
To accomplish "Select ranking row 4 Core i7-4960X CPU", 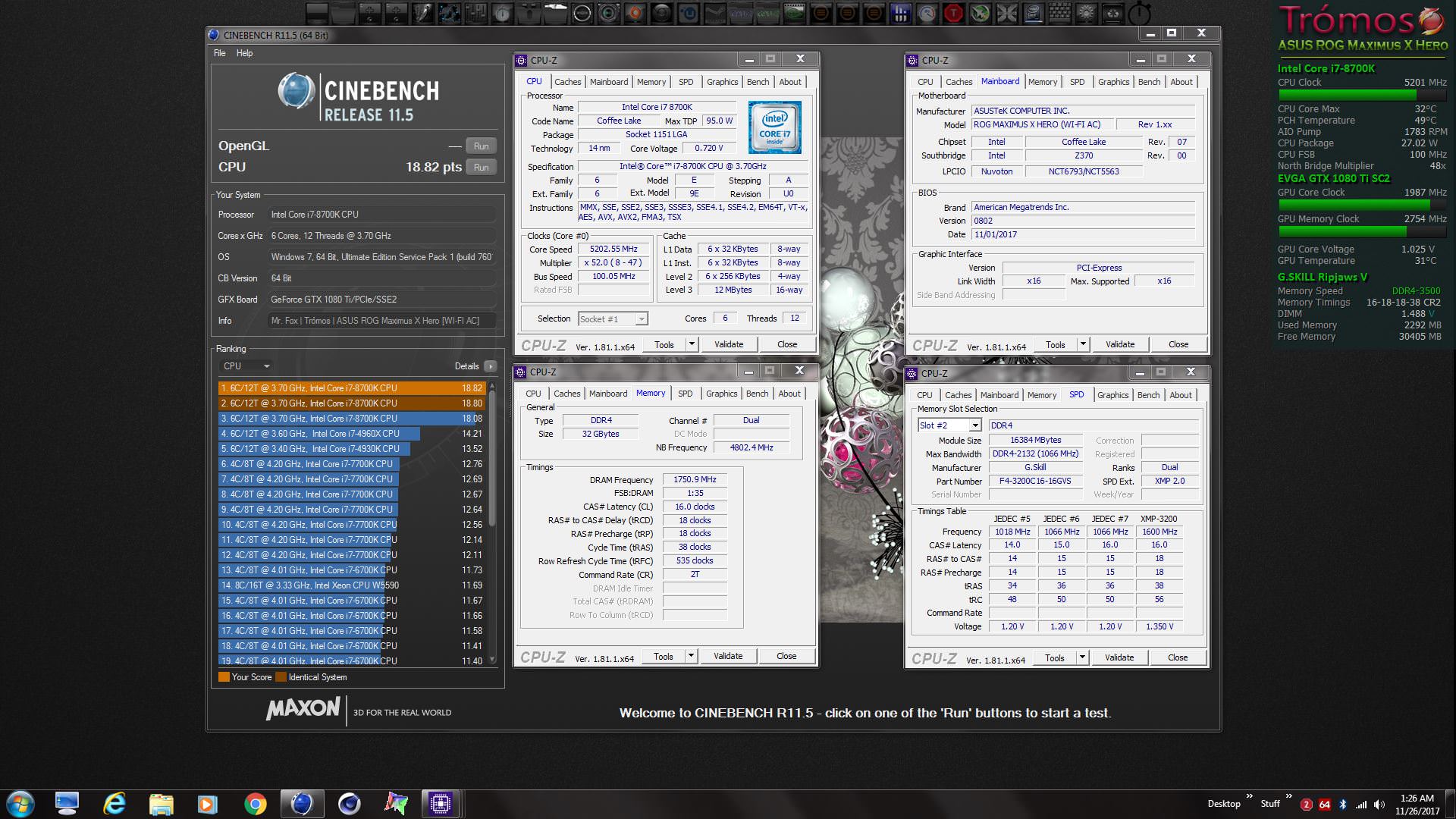I will (x=352, y=434).
